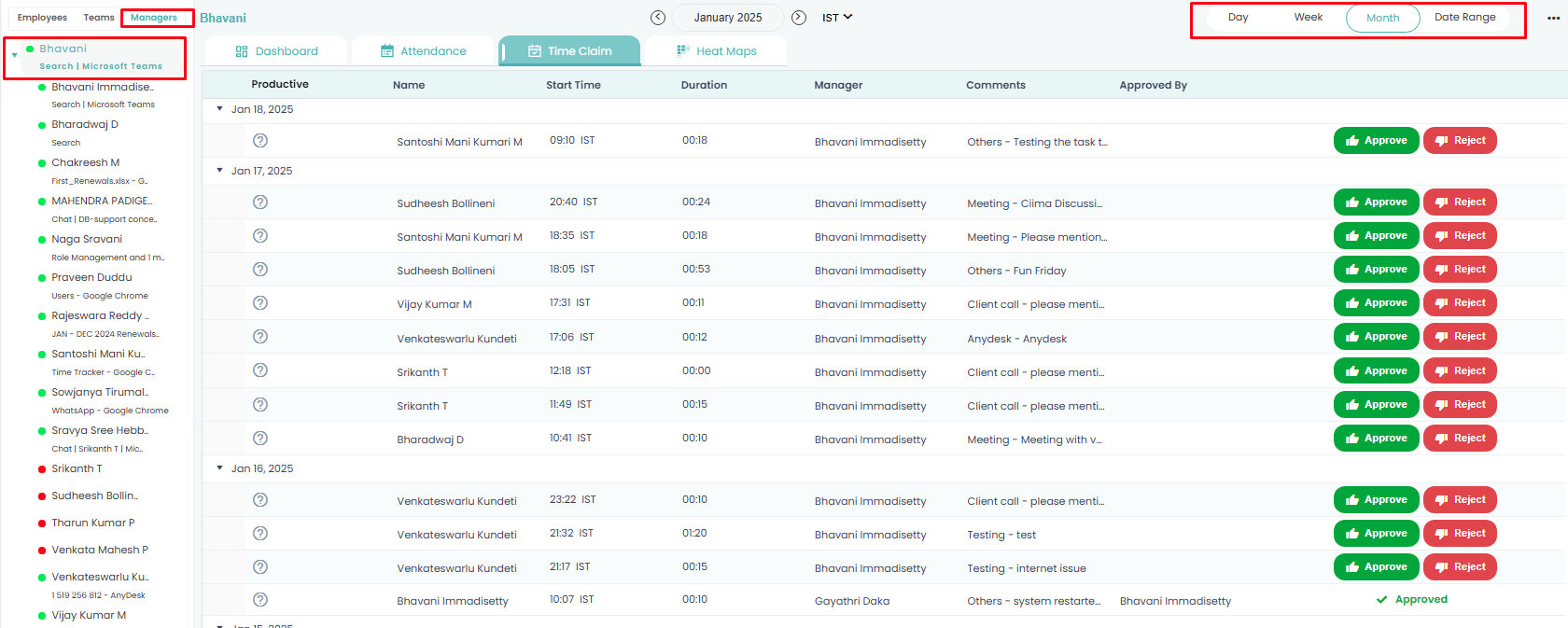Open the Attendance tab
Screen dimensions: 1568x628
pos(424,51)
